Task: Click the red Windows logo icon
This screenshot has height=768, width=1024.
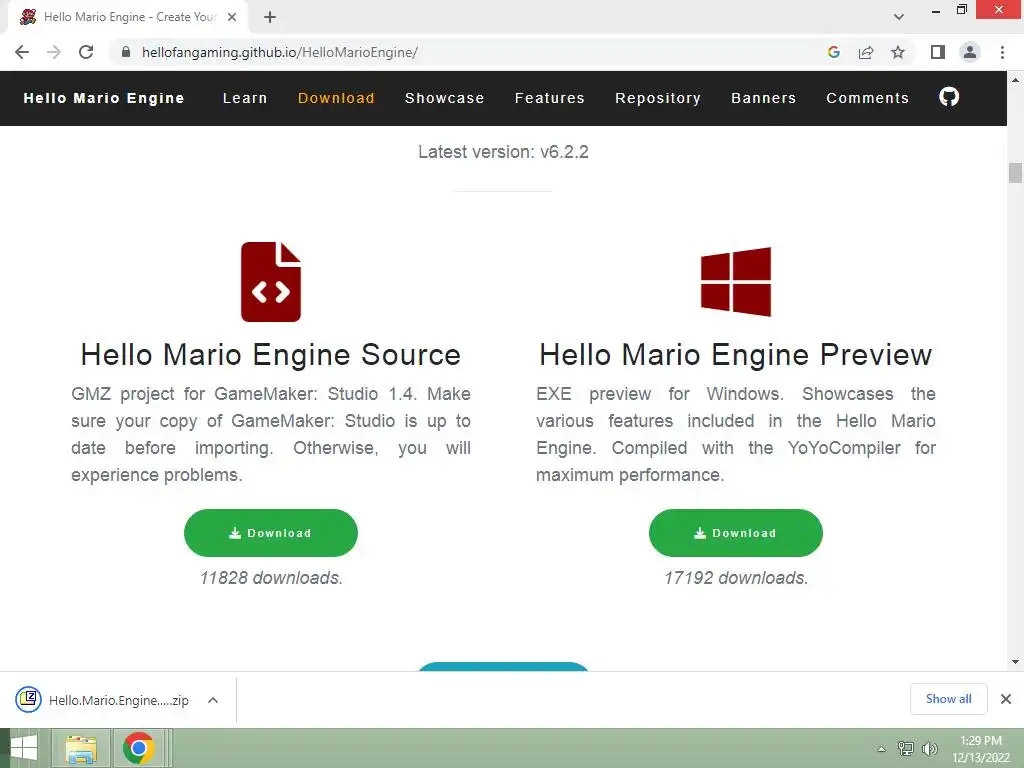Action: point(736,281)
